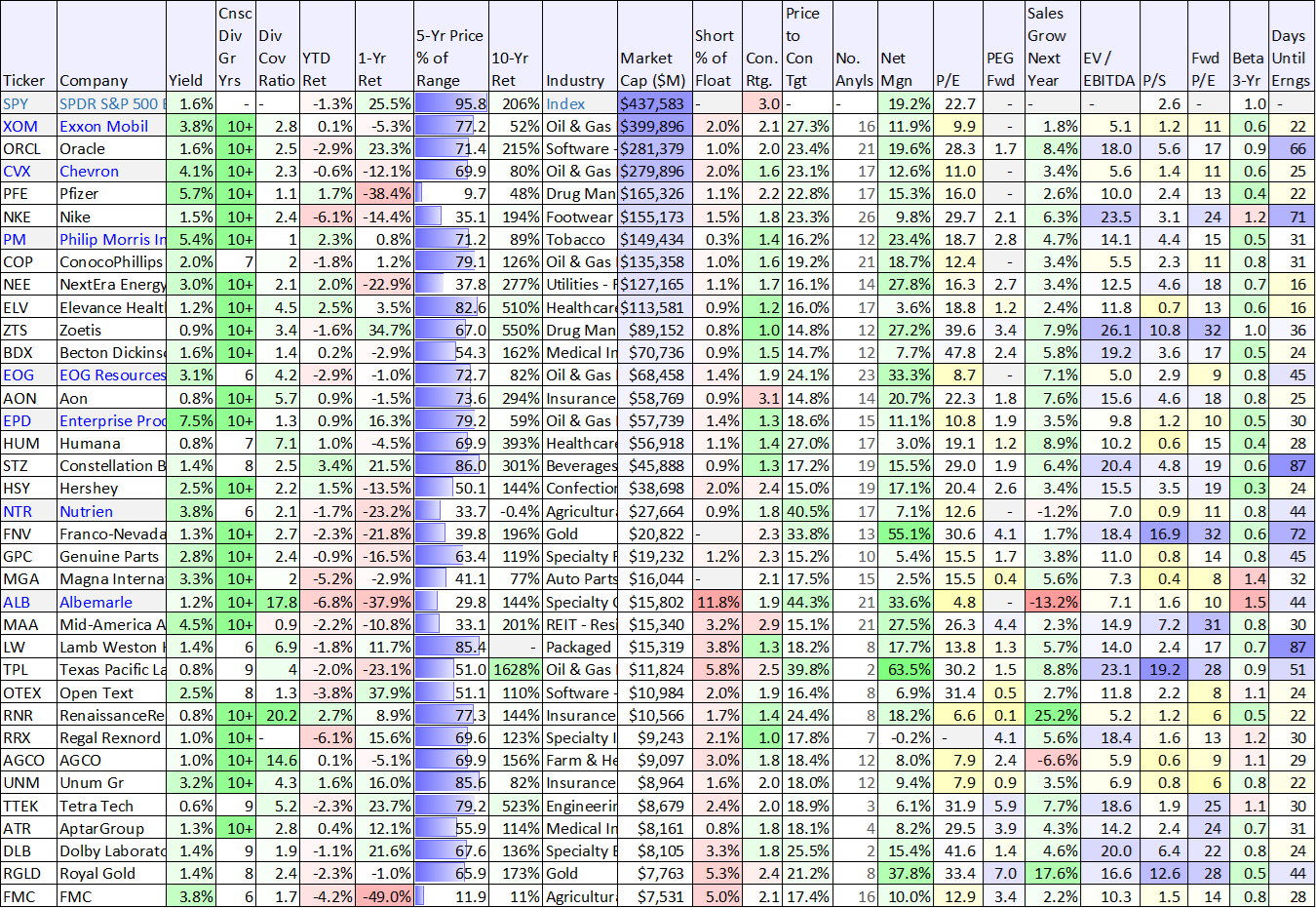Click Zoetis's 26.1 EV/EBITDA cell
Screen dimensions: 1316x908
point(1109,330)
